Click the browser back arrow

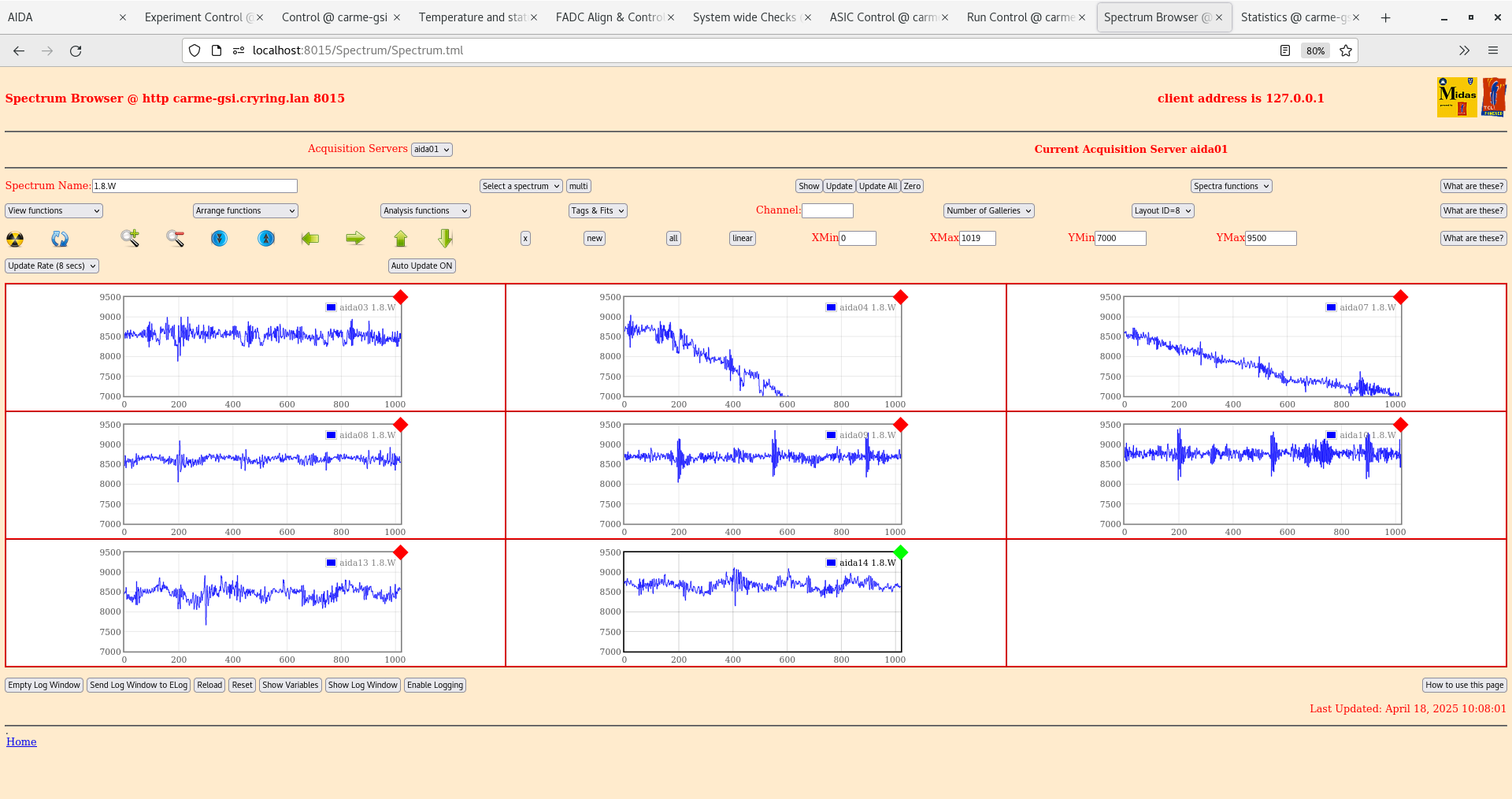pyautogui.click(x=19, y=50)
